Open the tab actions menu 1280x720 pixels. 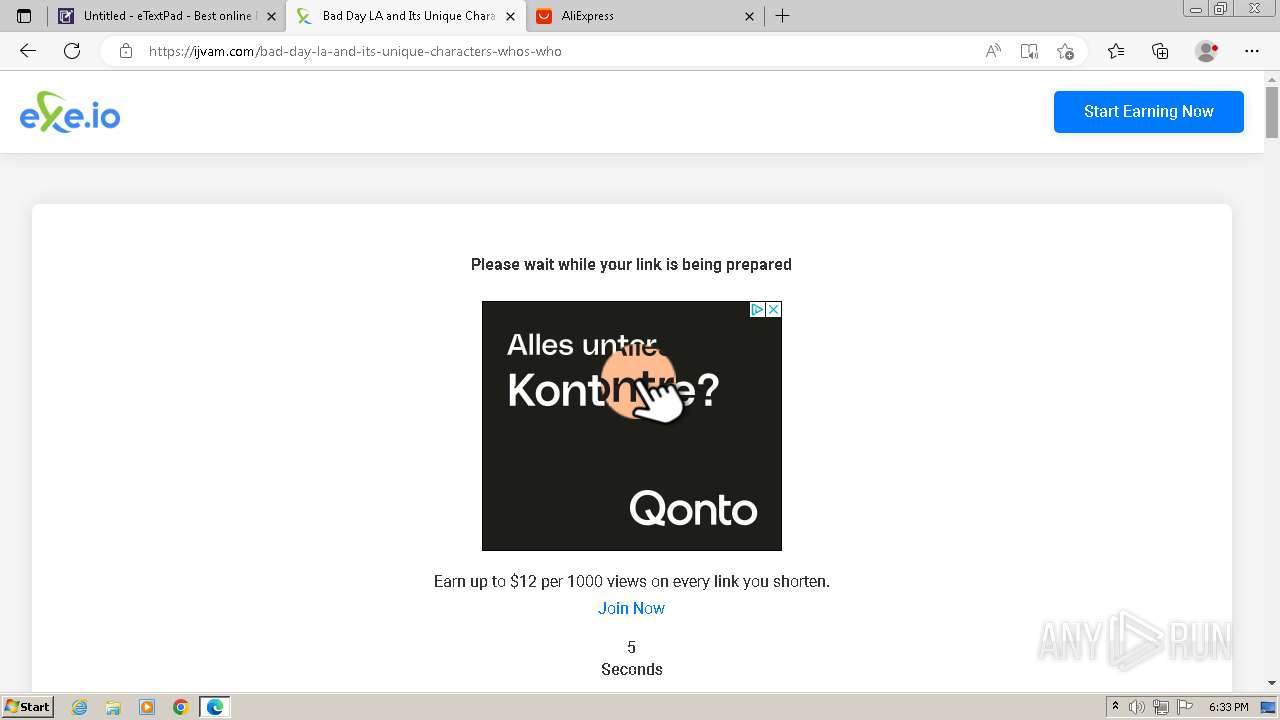tap(24, 16)
